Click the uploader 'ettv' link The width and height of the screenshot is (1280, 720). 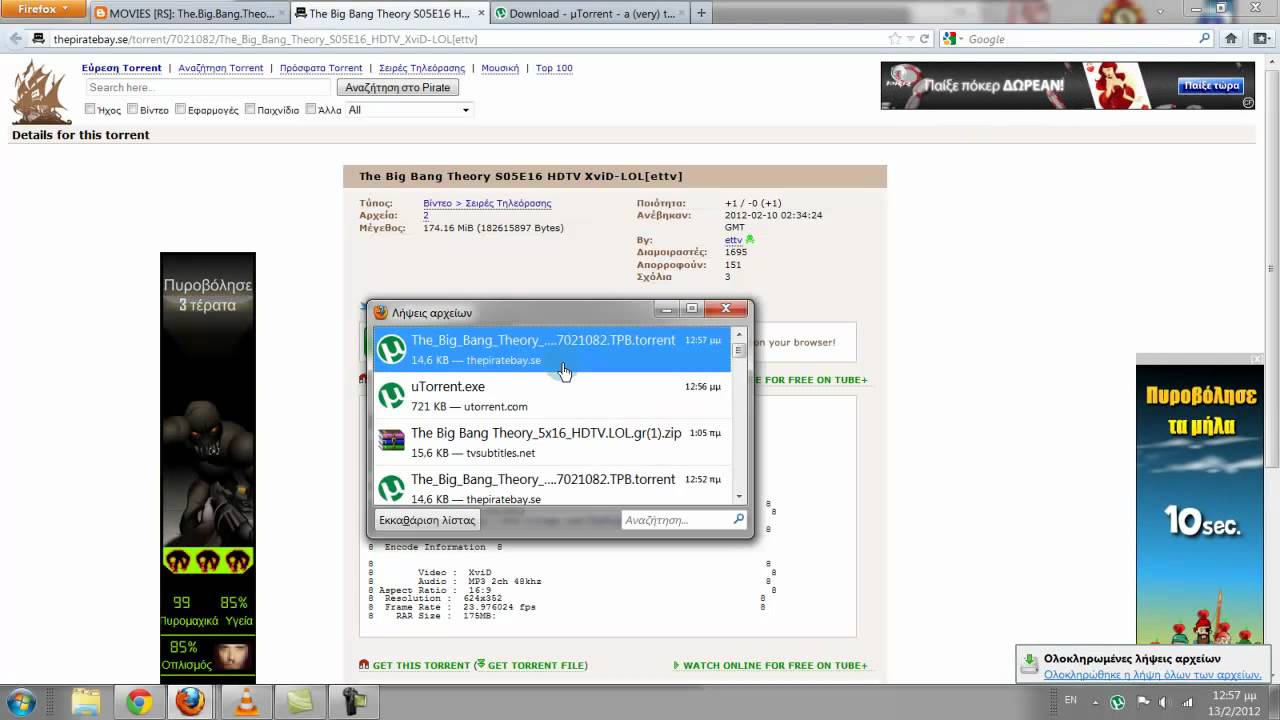coord(733,240)
